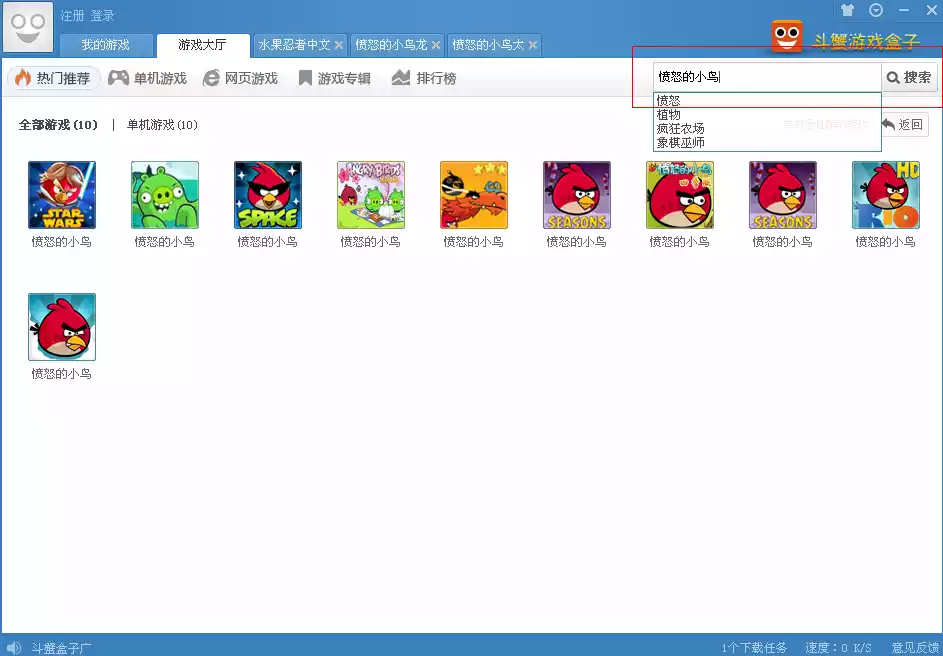Screen dimensions: 943x656
Task: Open the 排行榜 ranking section
Action: [x=424, y=78]
